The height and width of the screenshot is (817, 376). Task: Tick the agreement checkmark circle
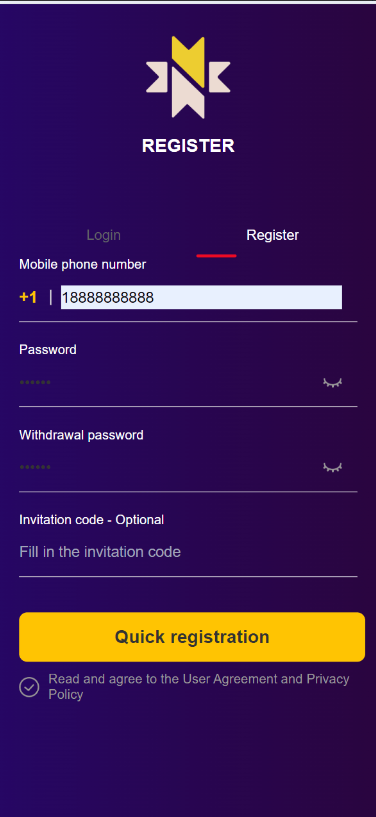29,687
